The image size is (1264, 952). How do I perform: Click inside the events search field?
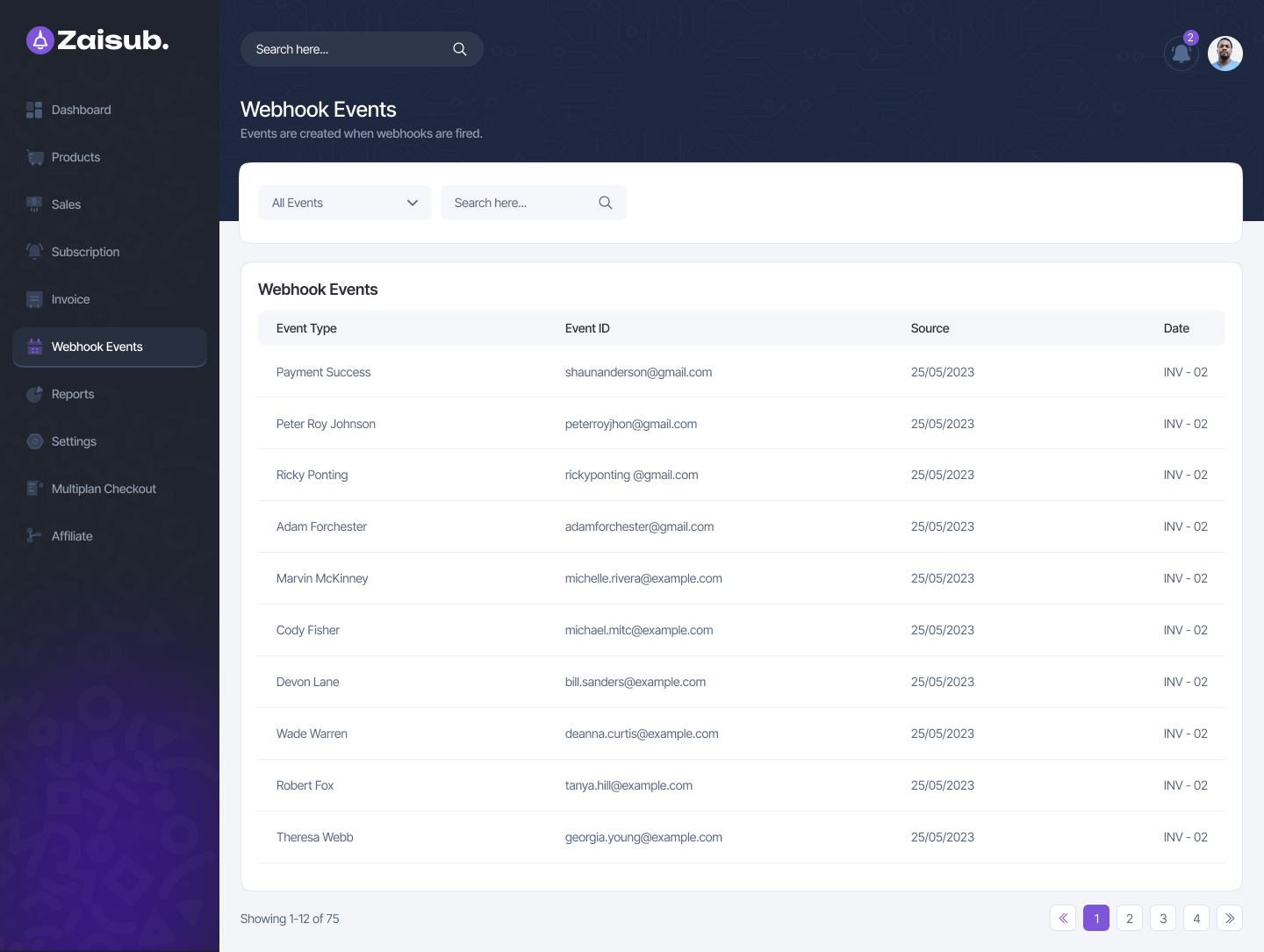click(x=518, y=203)
